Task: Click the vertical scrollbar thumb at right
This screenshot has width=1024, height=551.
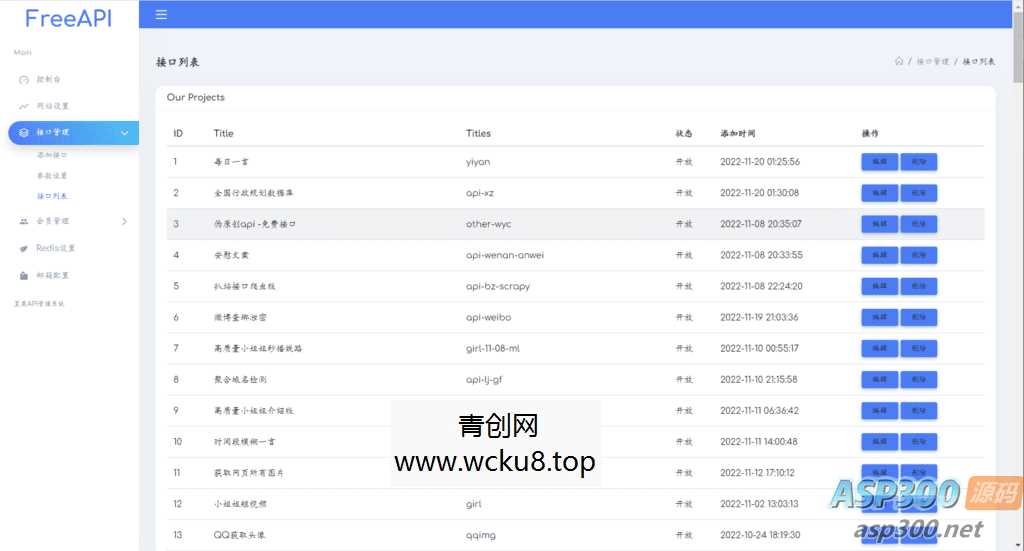Action: pos(1018,46)
